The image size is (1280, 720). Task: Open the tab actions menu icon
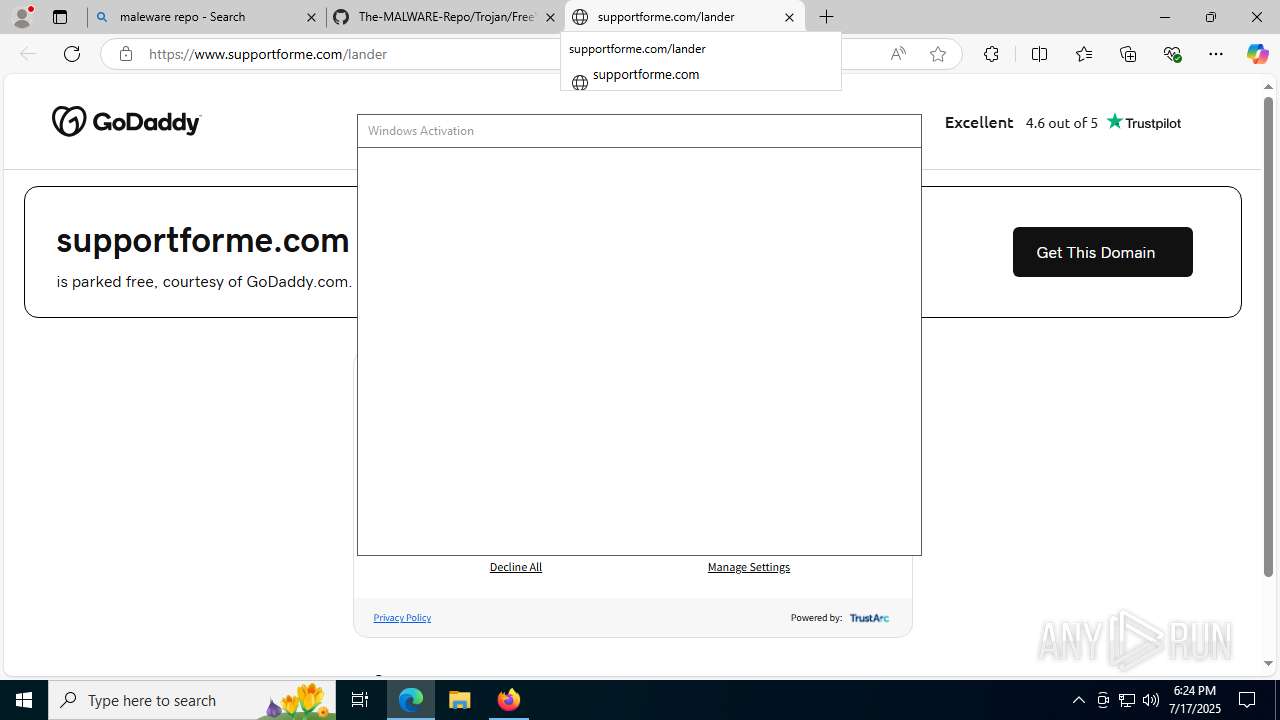[x=60, y=17]
